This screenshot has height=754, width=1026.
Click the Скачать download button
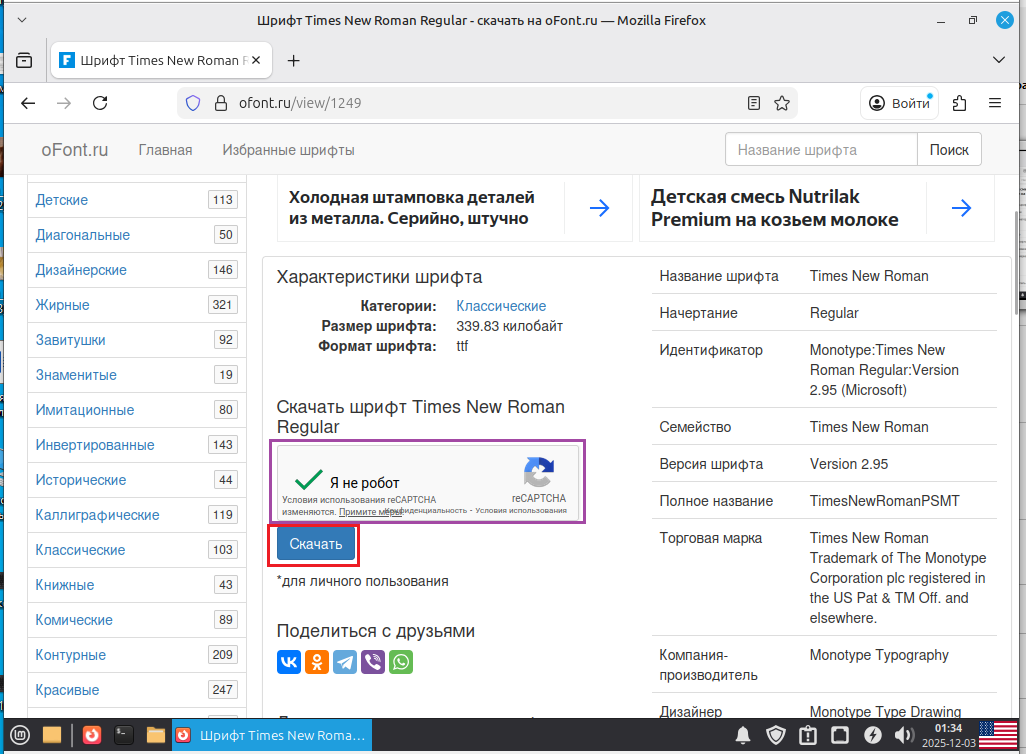[315, 544]
